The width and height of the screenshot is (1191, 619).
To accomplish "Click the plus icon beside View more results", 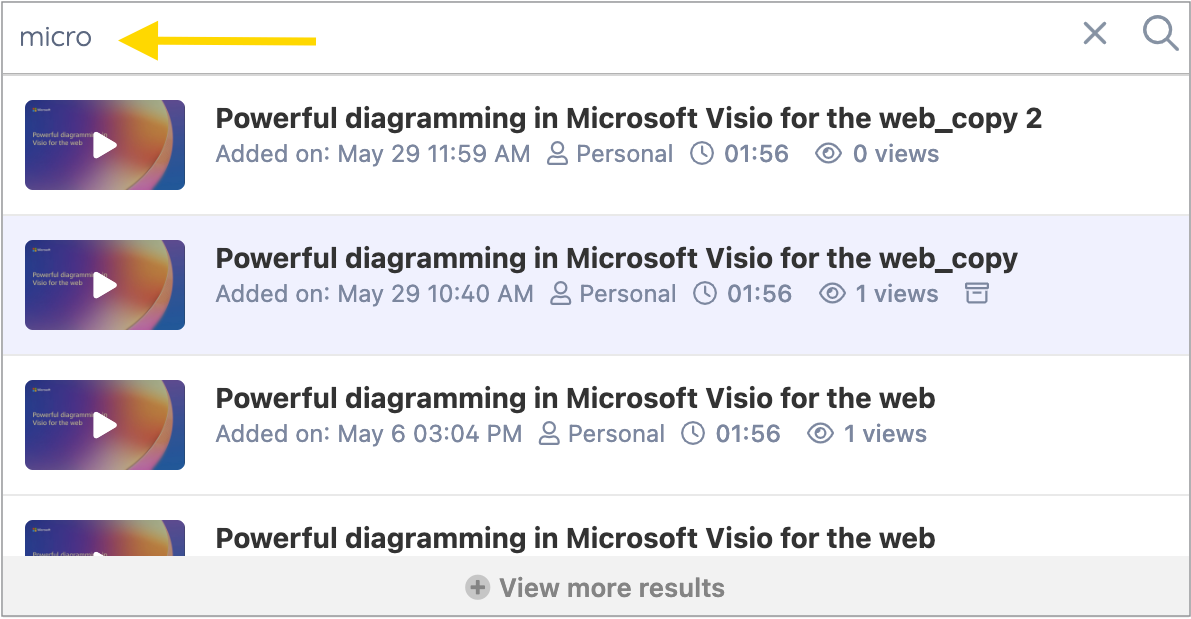I will pyautogui.click(x=477, y=588).
